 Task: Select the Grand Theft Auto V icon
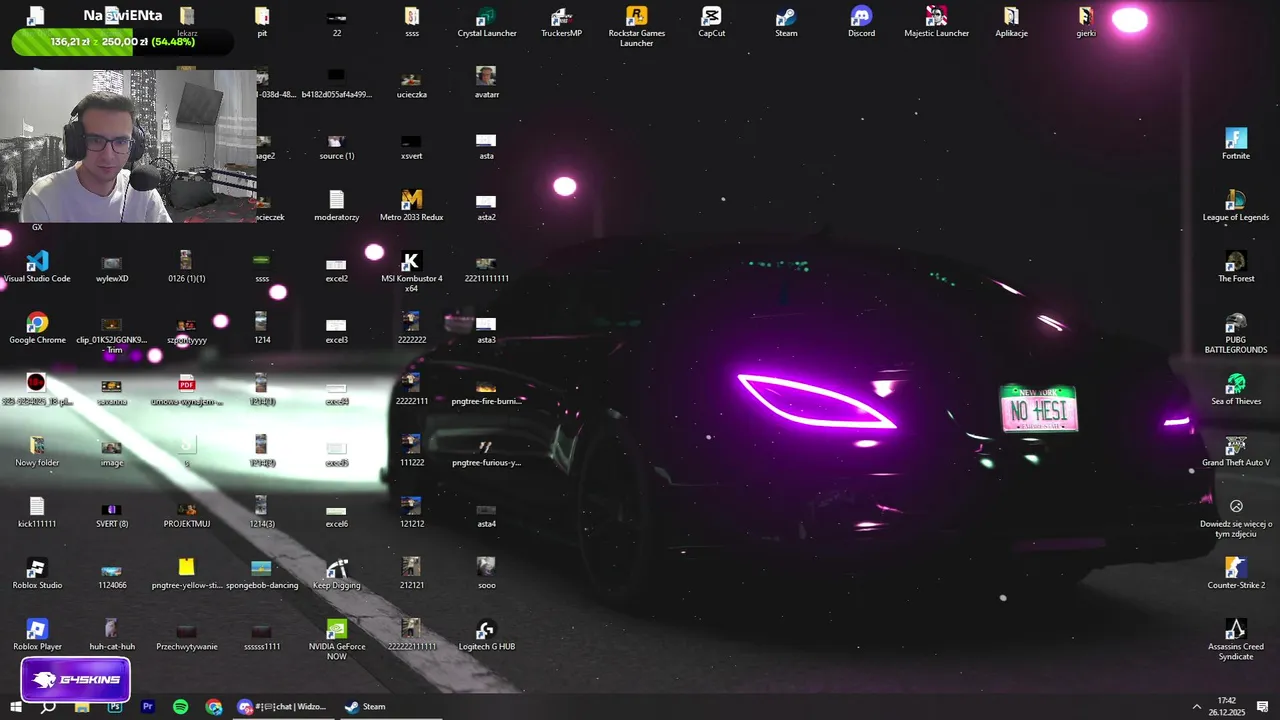(x=1236, y=451)
